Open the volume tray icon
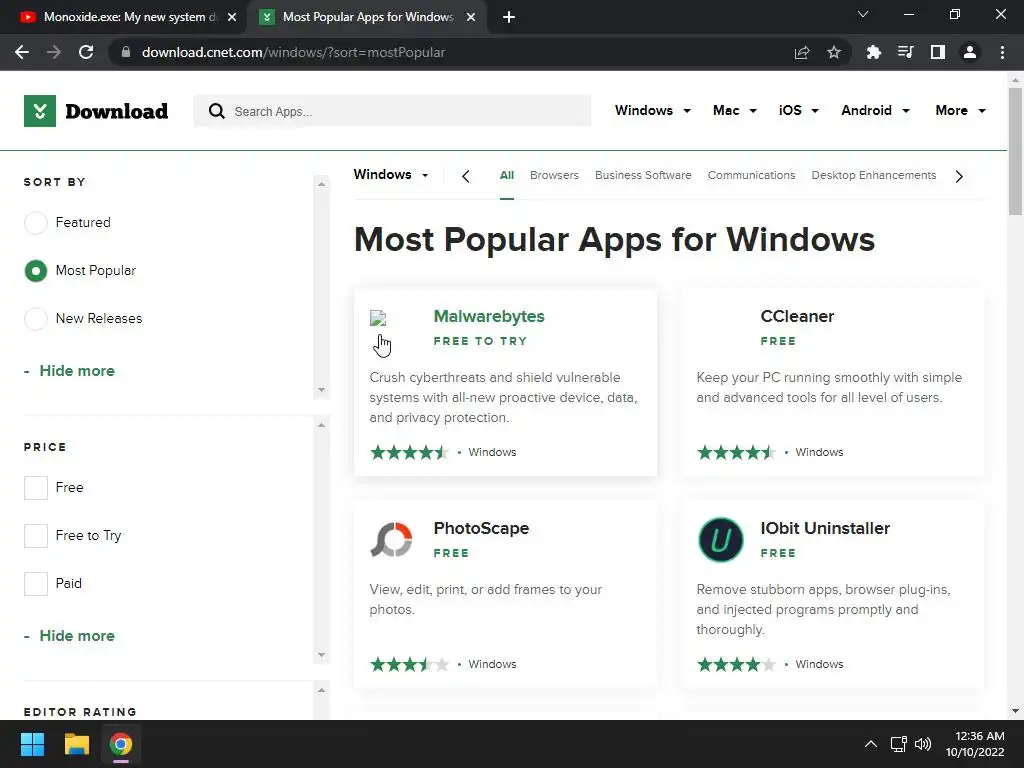The image size is (1024, 768). [x=923, y=744]
